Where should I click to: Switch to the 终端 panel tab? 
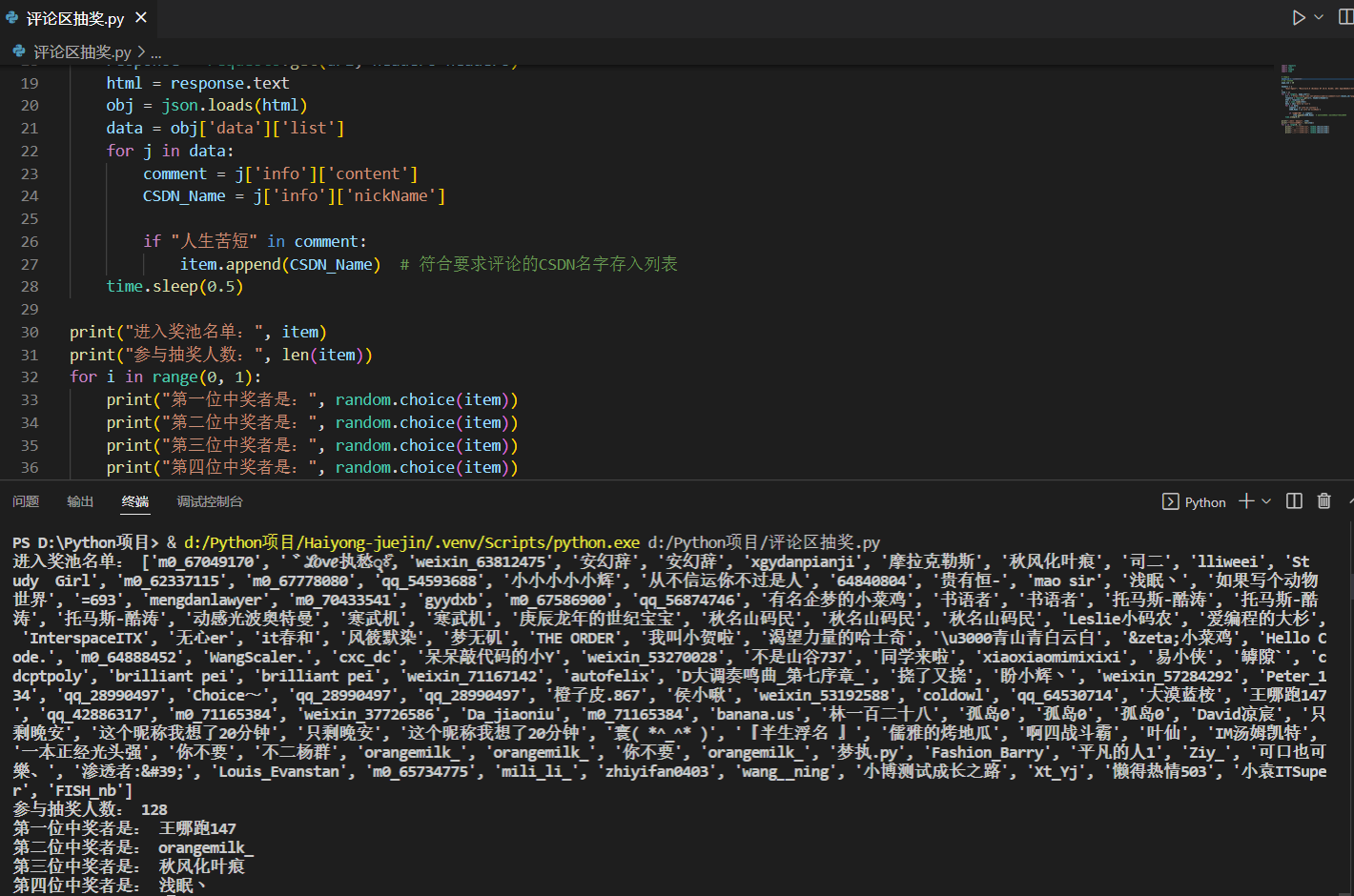(135, 501)
